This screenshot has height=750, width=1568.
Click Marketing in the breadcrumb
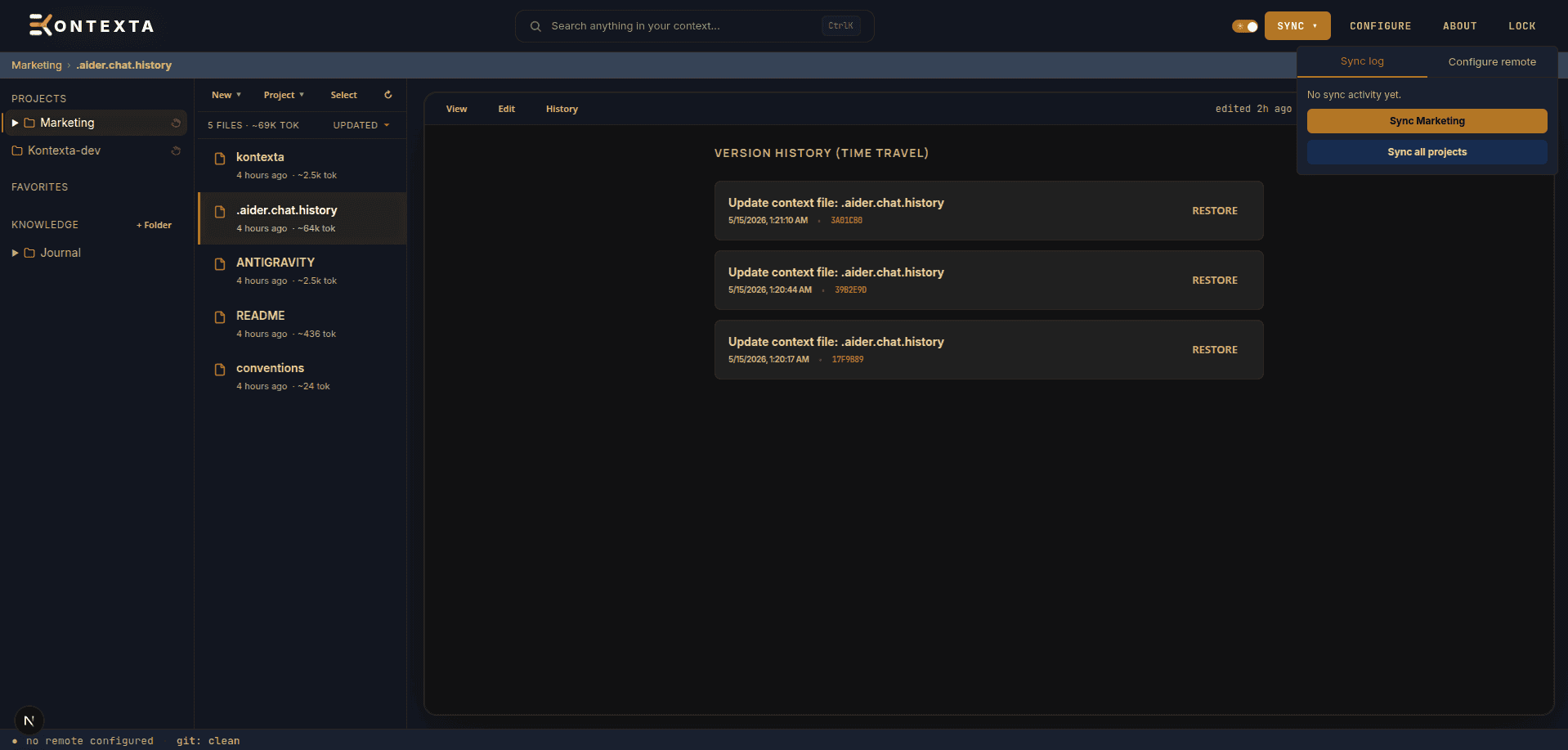pyautogui.click(x=37, y=65)
